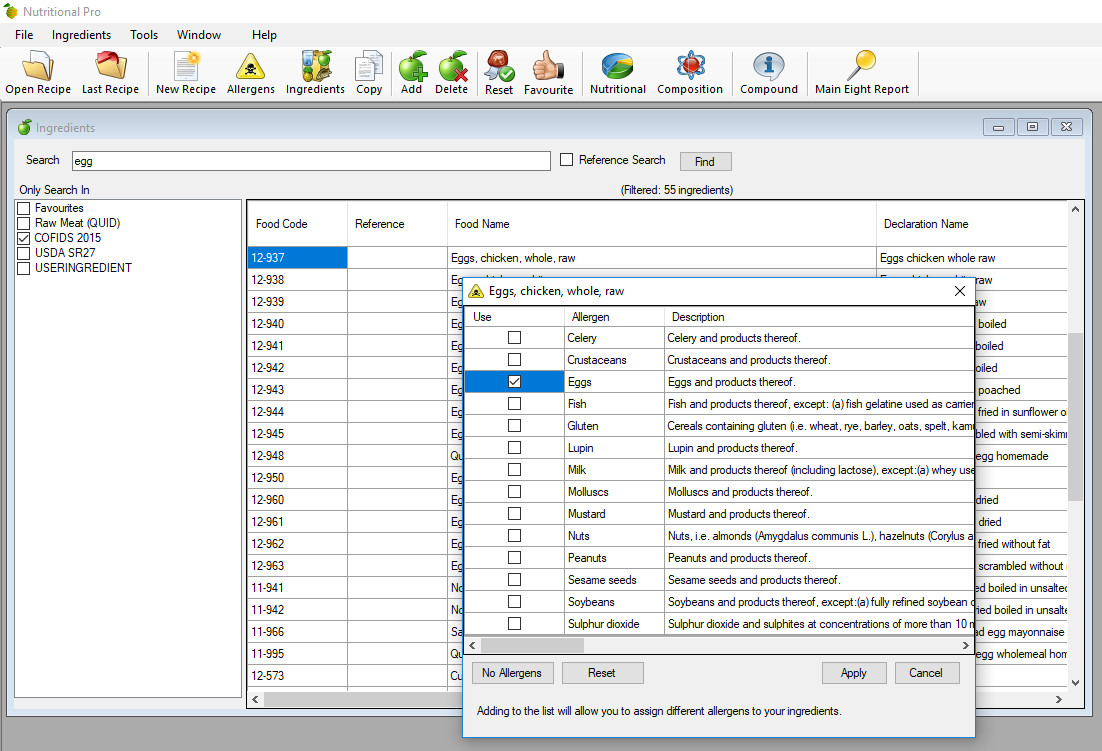Open the Main Eight Report
The width and height of the screenshot is (1102, 751).
[862, 73]
